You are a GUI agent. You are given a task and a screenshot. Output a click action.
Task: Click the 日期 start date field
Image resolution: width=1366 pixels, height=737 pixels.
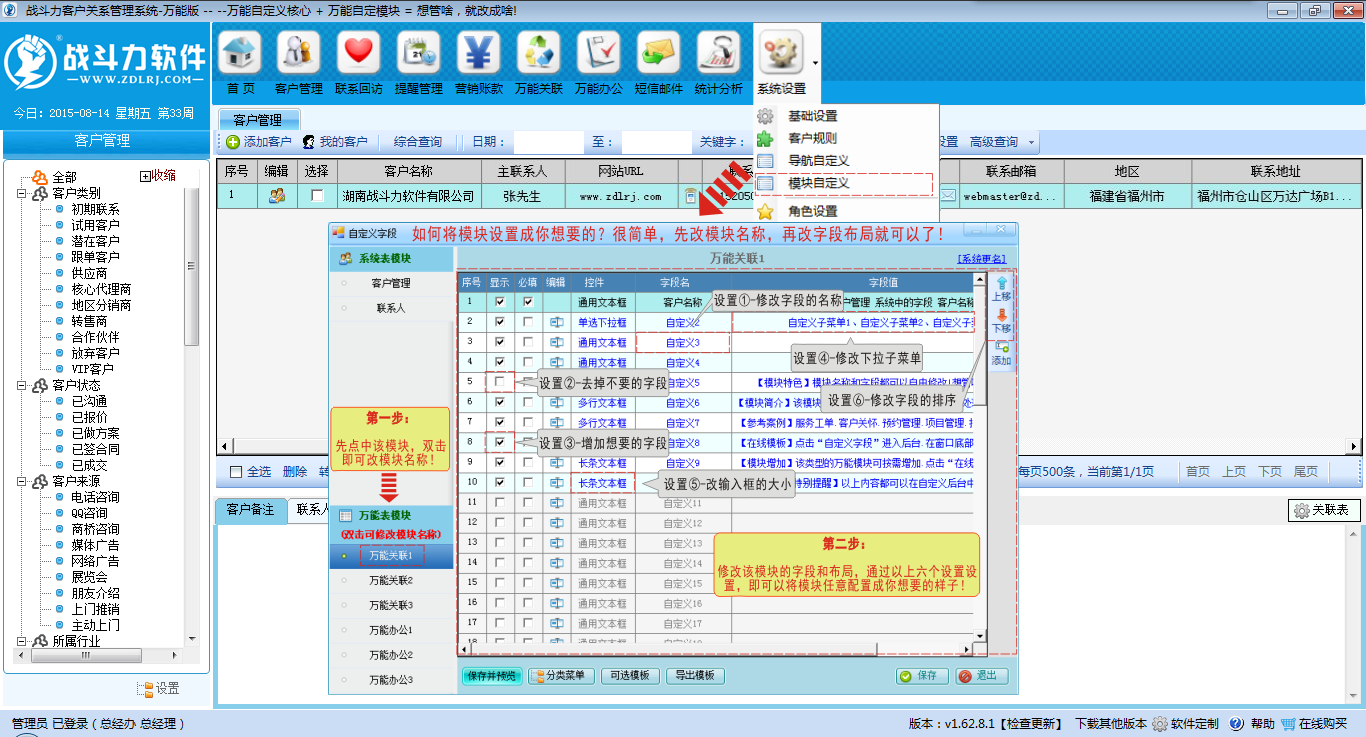coord(549,143)
